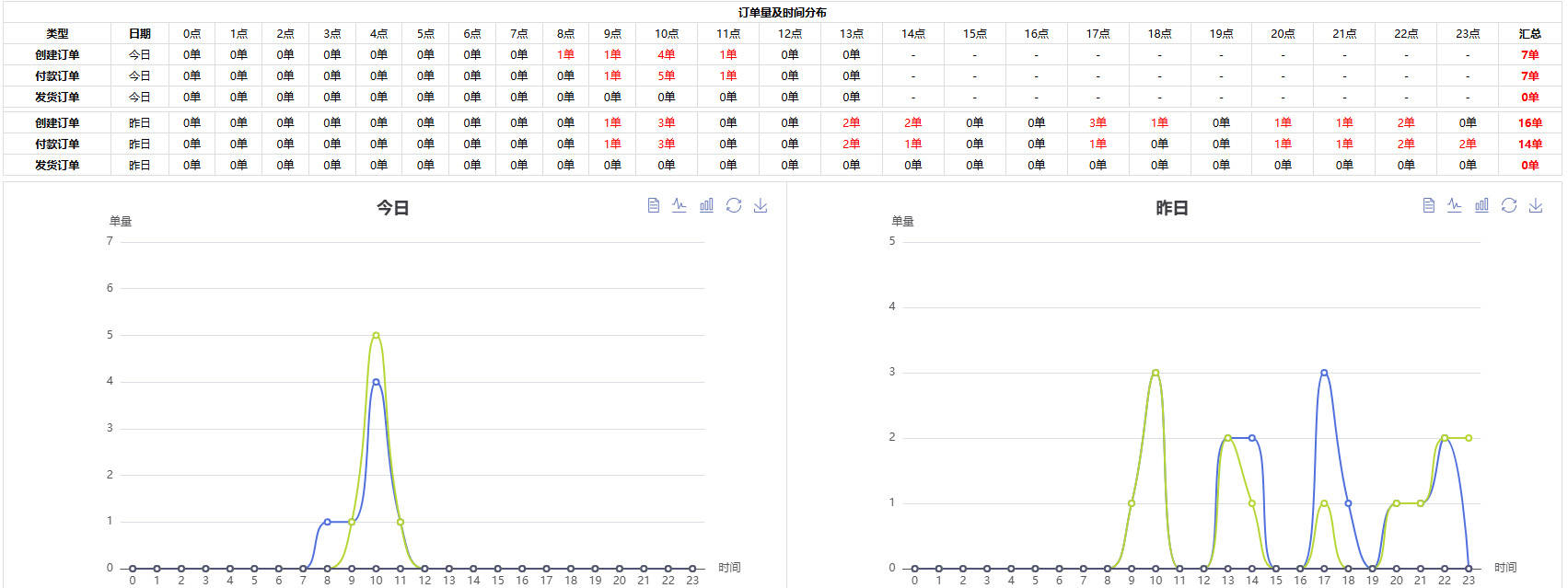Open data view for 昨日 chart
The height and width of the screenshot is (588, 1568).
(1428, 205)
